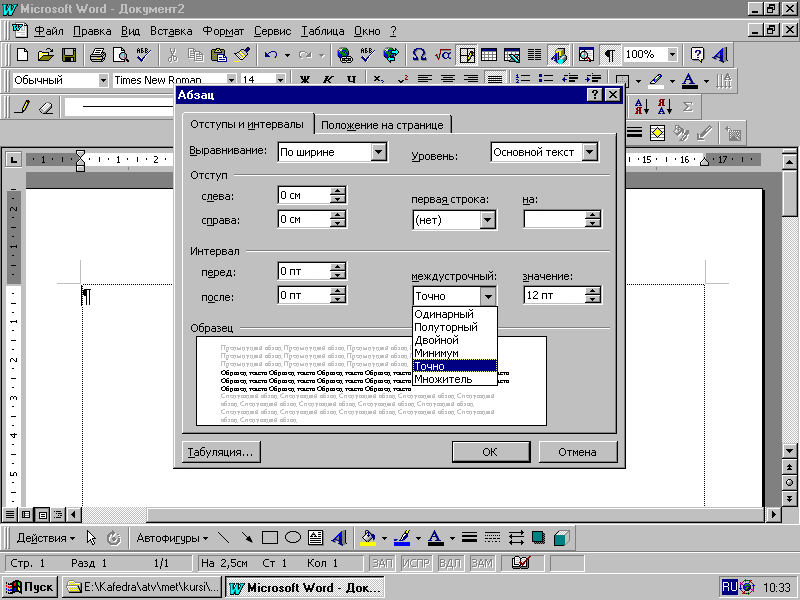
Task: Click the междустрочный dropdown arrow
Action: [488, 296]
